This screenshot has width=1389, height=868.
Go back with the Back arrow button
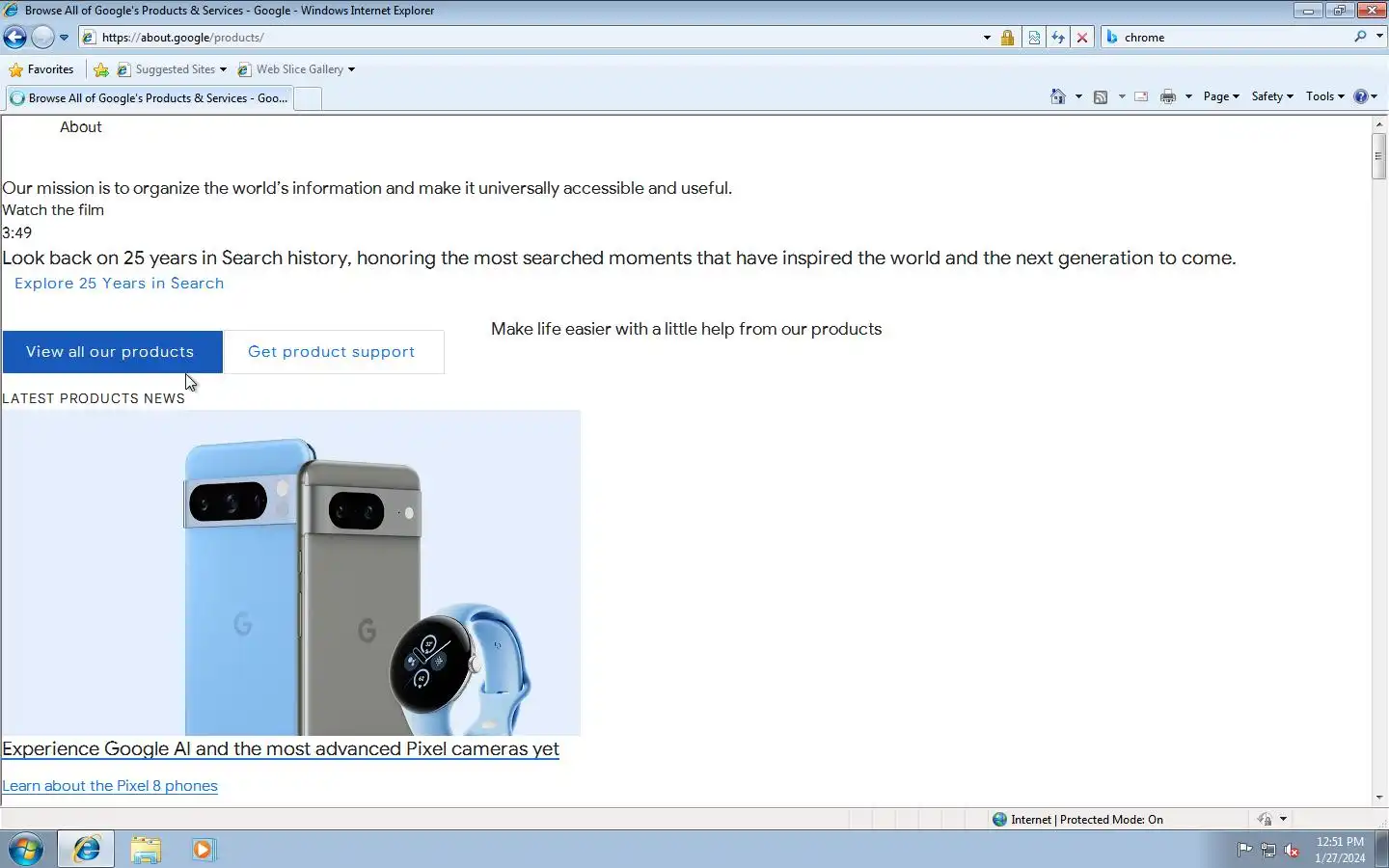click(x=15, y=38)
